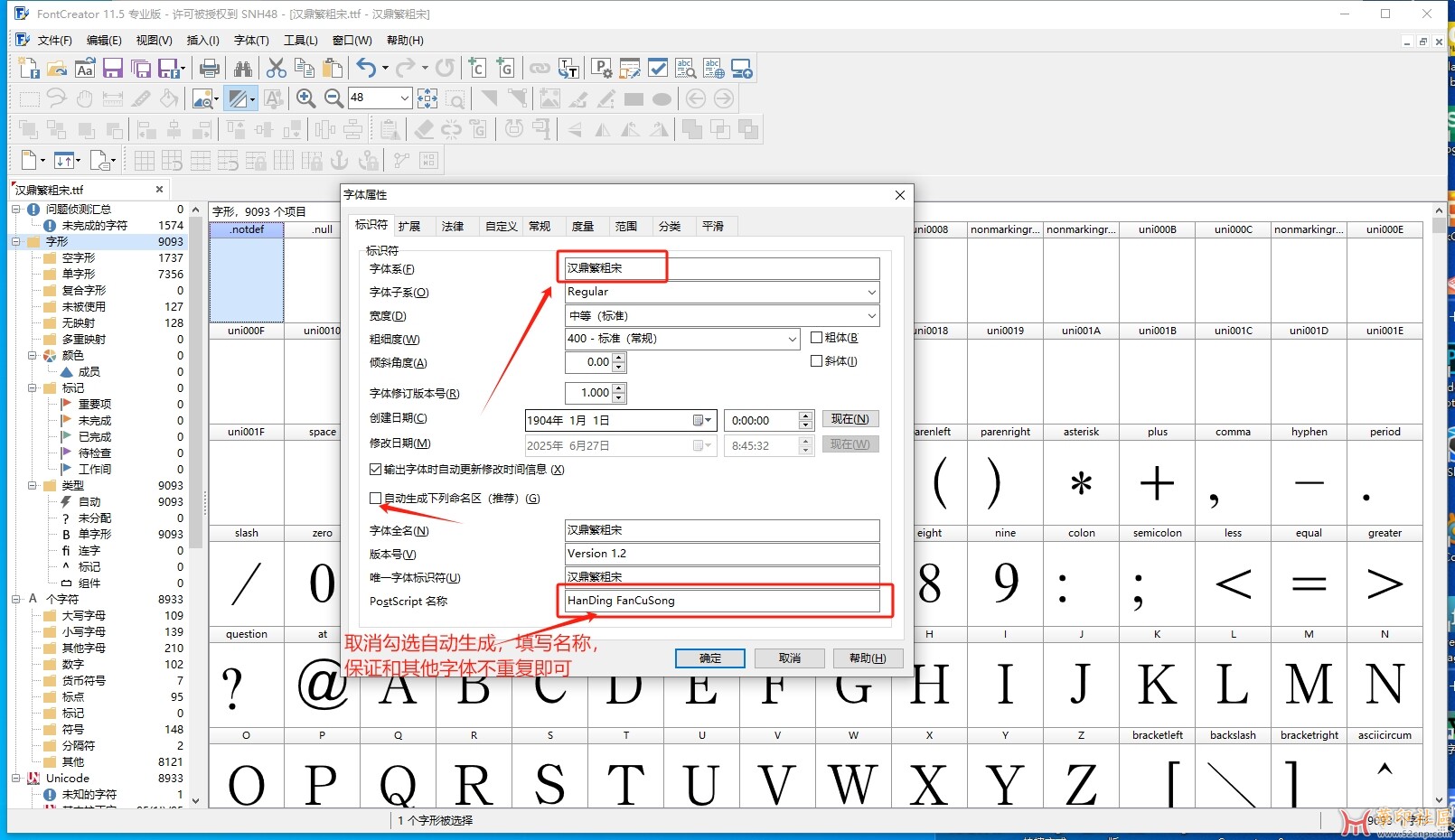Screen dimensions: 1455x840
Task: Open the 粗细度 400-标准 dropdown
Action: coord(792,340)
